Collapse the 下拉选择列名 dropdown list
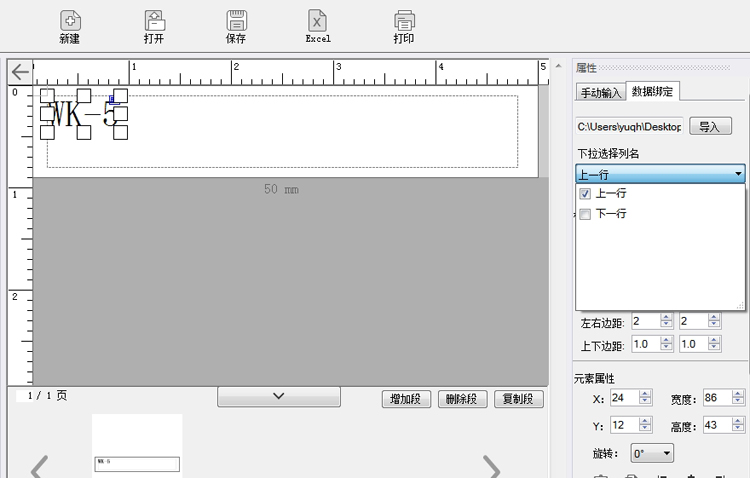 [738, 174]
